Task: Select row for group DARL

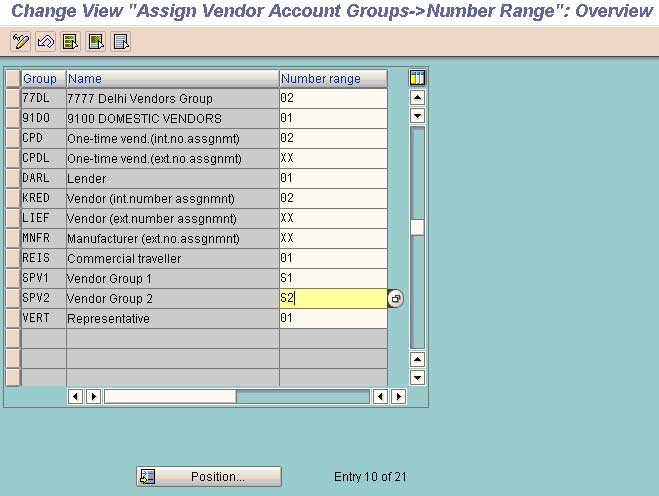Action: click(x=13, y=178)
